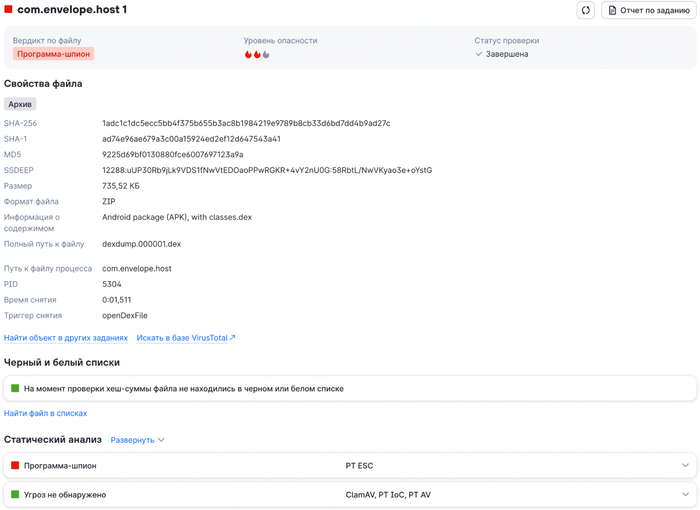The image size is (700, 510).
Task: Select the MD5 hash value
Action: (x=172, y=155)
